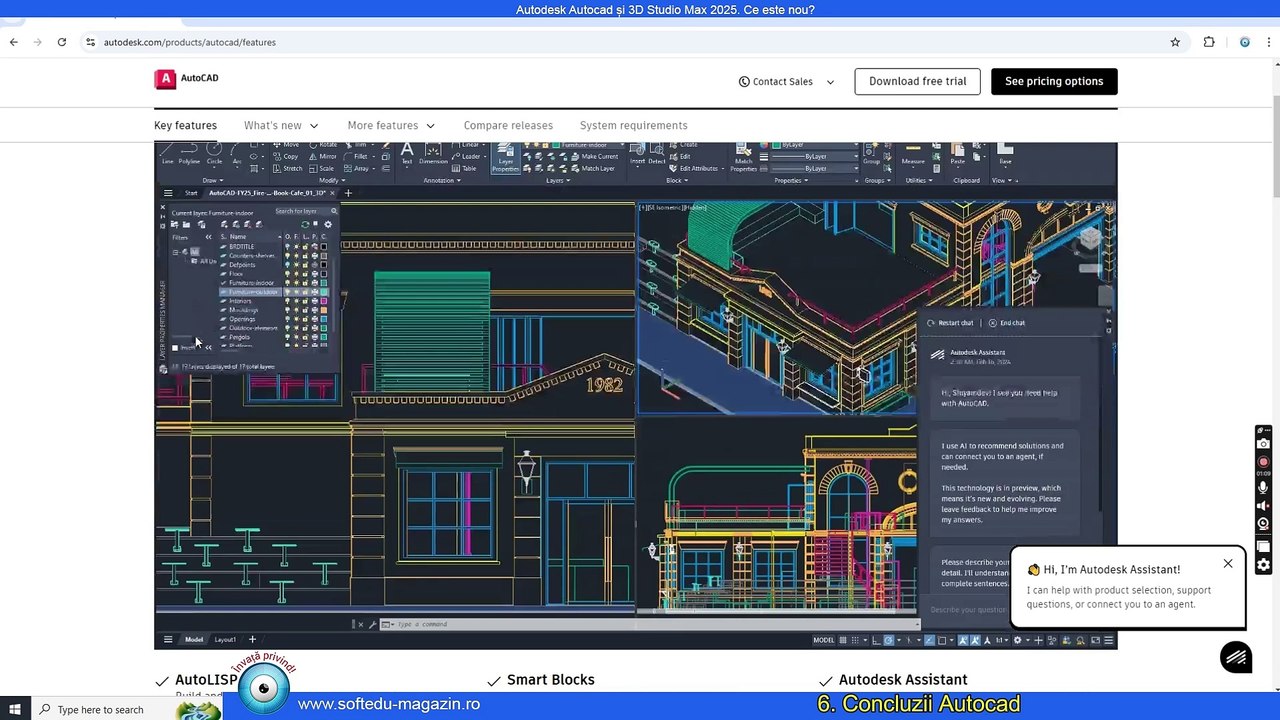Expand the Layers panel dropdown
This screenshot has height=720, width=1280.
tap(558, 180)
